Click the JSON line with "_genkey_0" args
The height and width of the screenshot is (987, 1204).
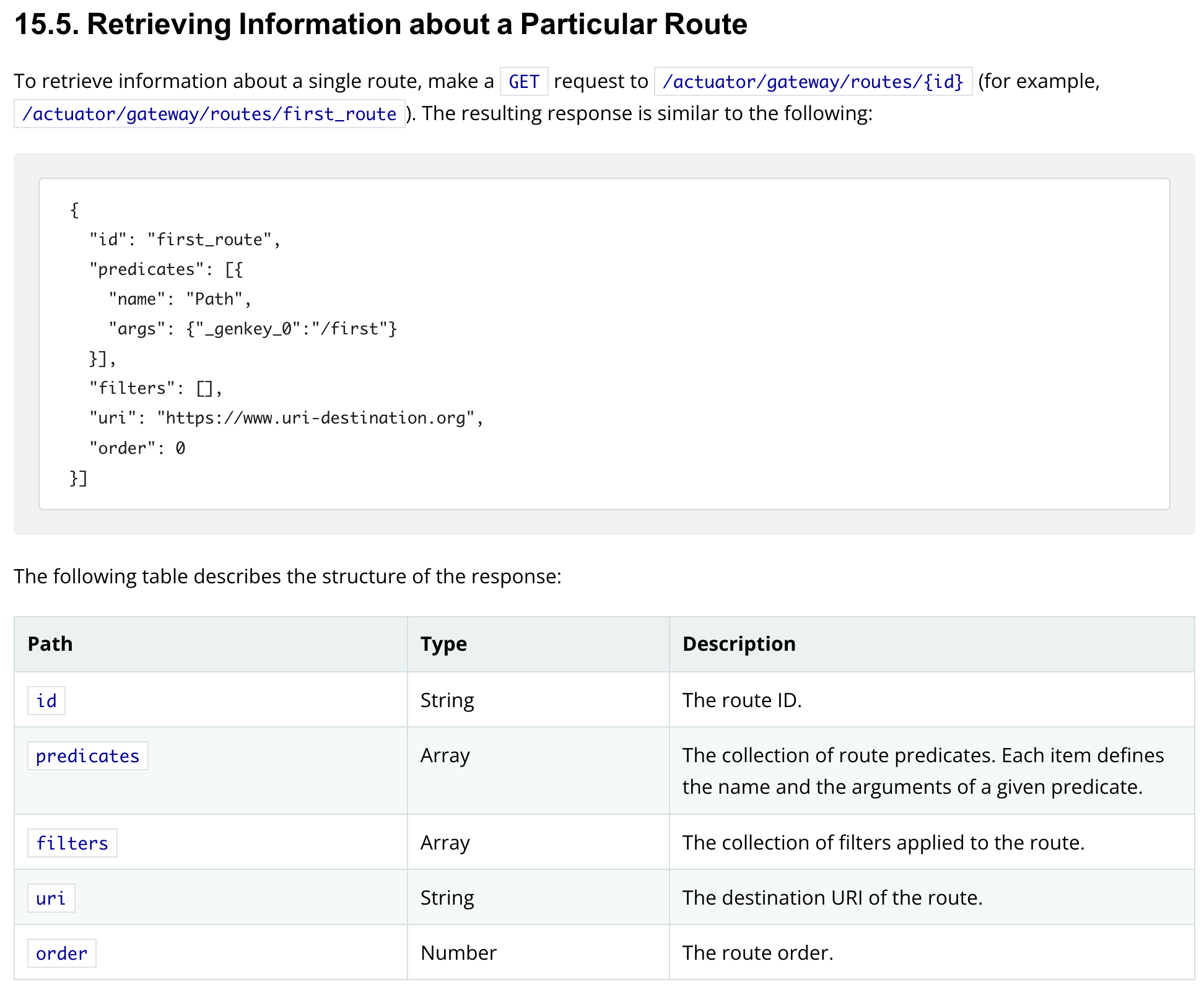tap(253, 329)
